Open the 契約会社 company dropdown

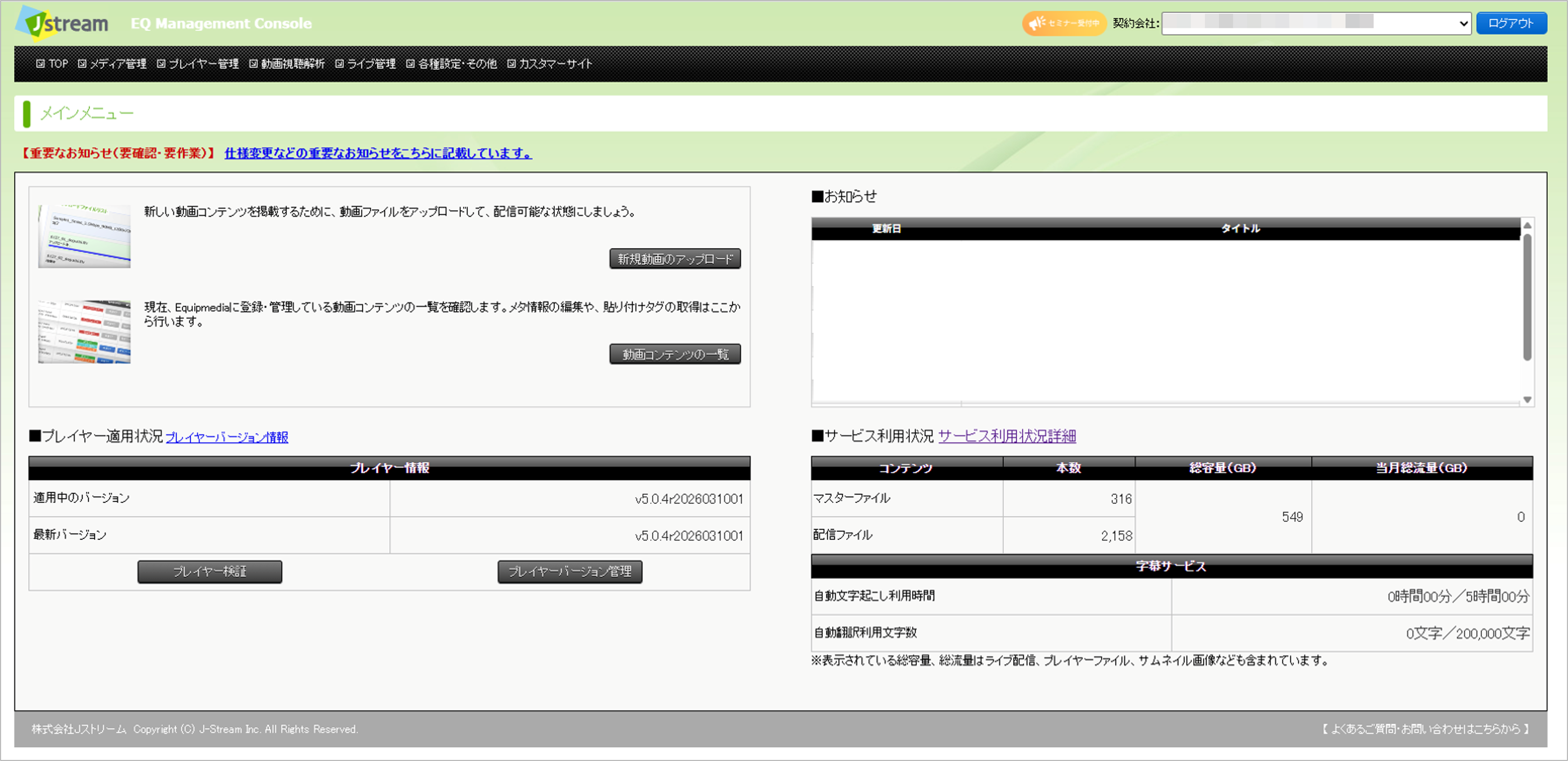tap(1316, 24)
